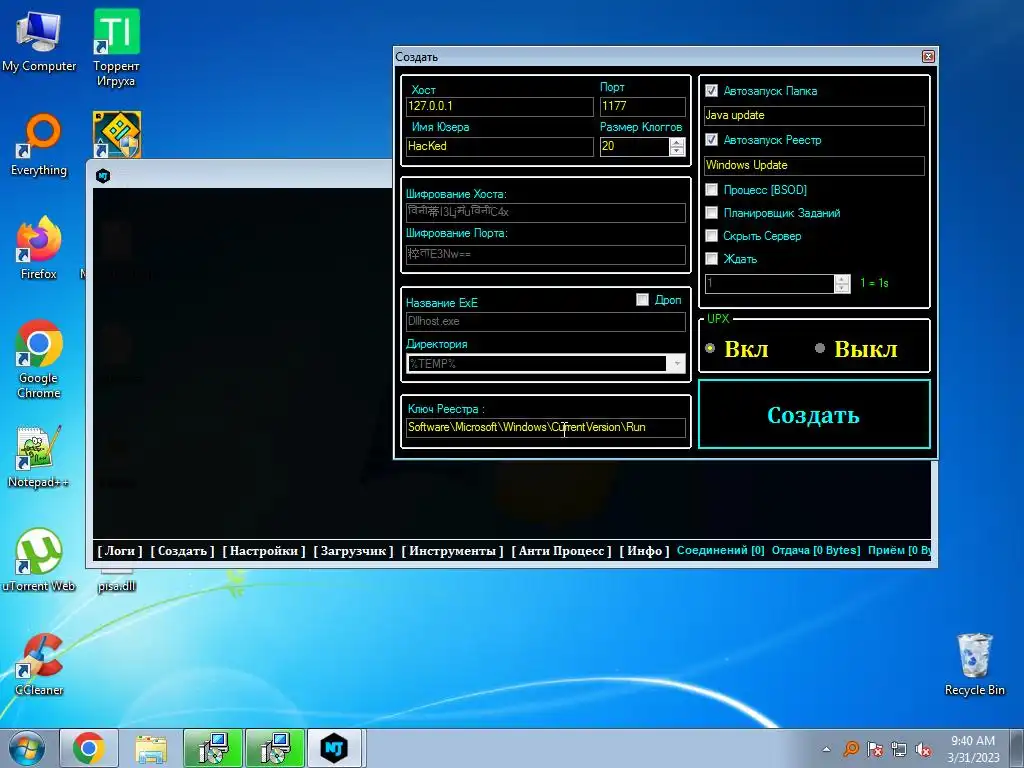This screenshot has height=768, width=1024.
Task: Open the [ Анти Процесс ] menu item
Action: pyautogui.click(x=562, y=551)
